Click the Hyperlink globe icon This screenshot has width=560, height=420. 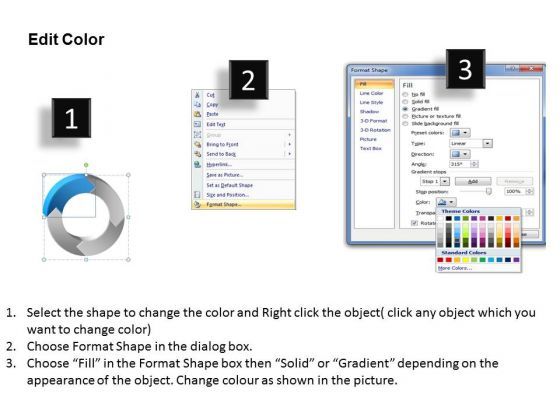[x=197, y=164]
